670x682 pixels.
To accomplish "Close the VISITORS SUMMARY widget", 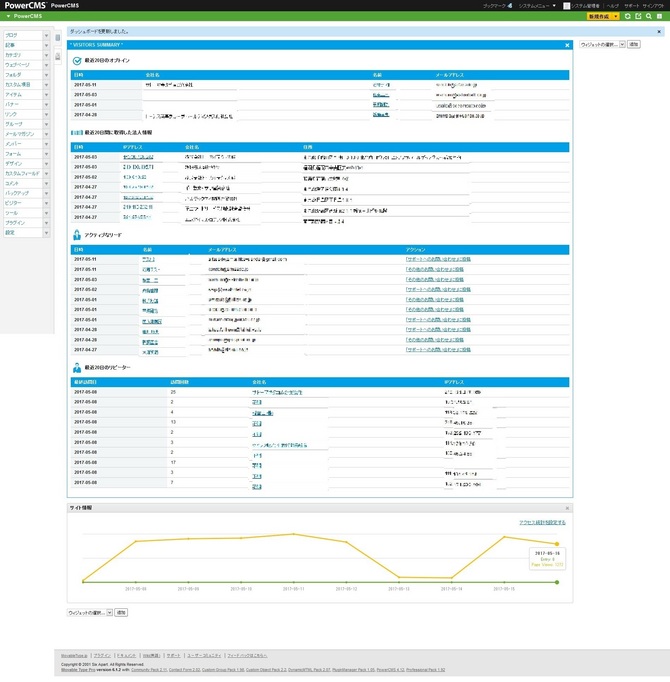I will (x=567, y=45).
